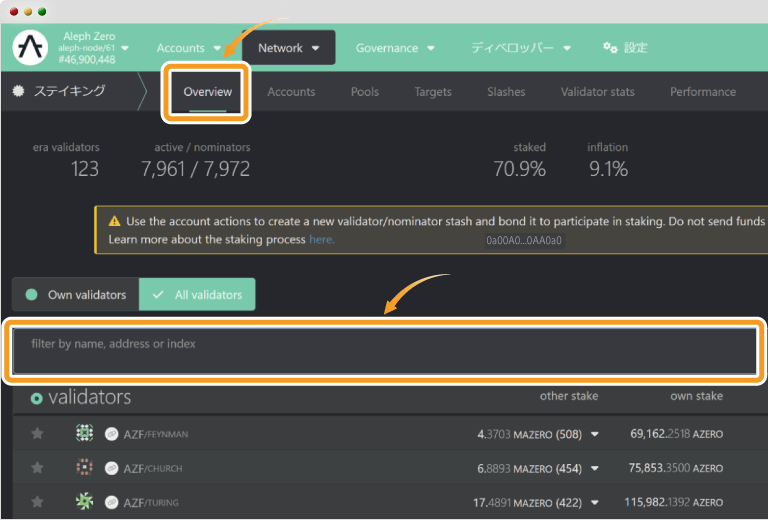Click the Aleph Zero logo icon
Viewport: 768px width, 520px height.
point(31,47)
